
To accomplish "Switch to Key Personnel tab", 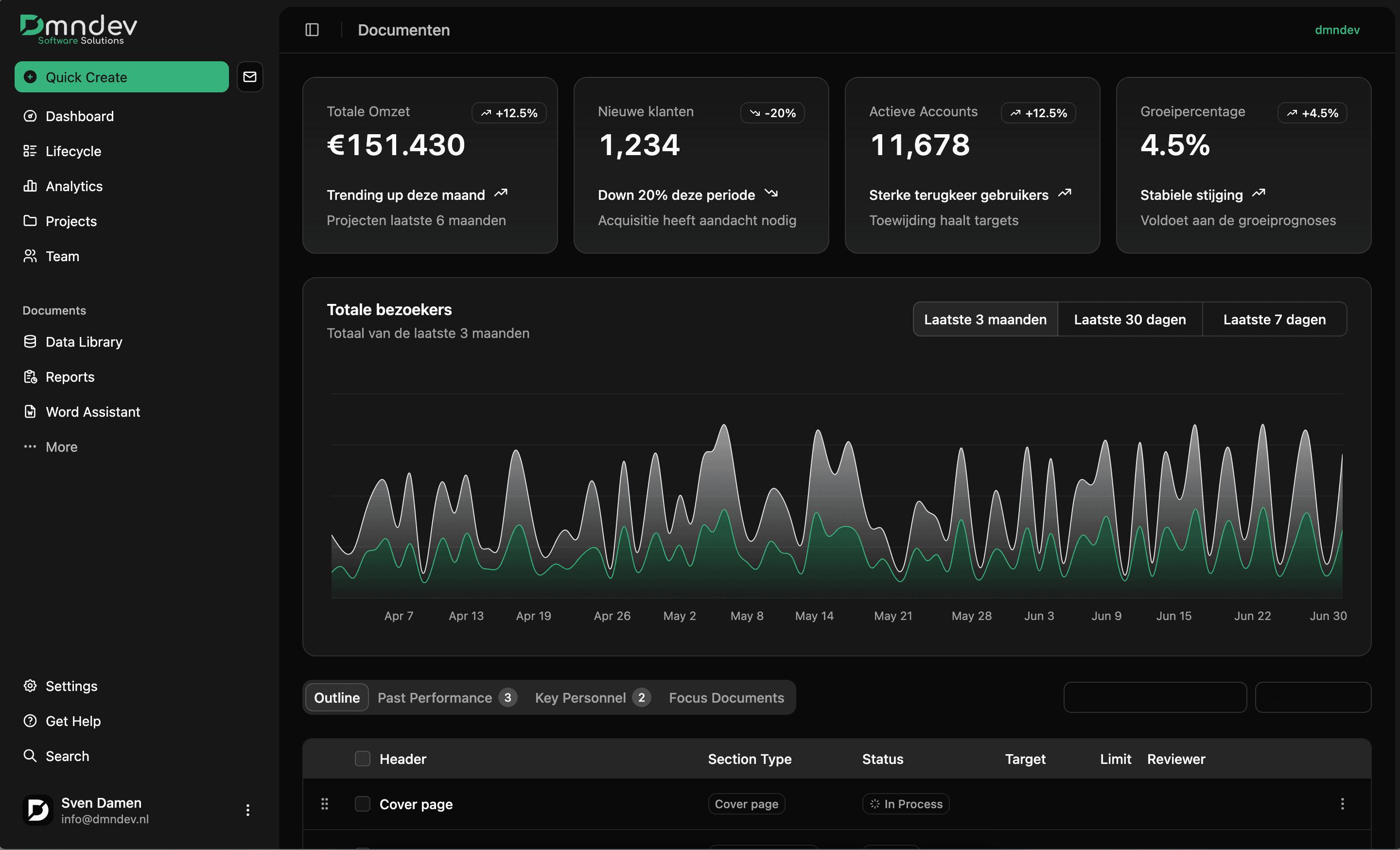I will tap(580, 698).
